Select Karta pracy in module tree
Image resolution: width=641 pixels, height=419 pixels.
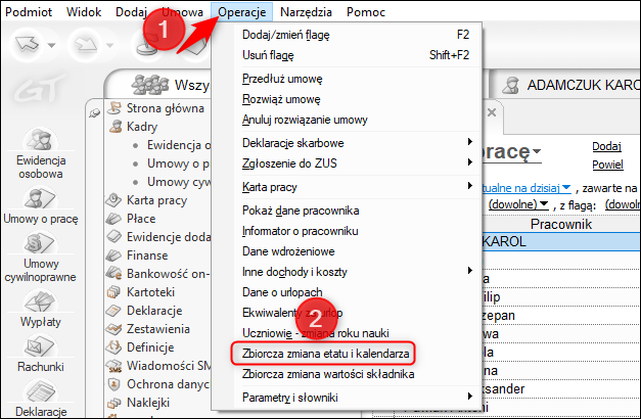coord(146,200)
